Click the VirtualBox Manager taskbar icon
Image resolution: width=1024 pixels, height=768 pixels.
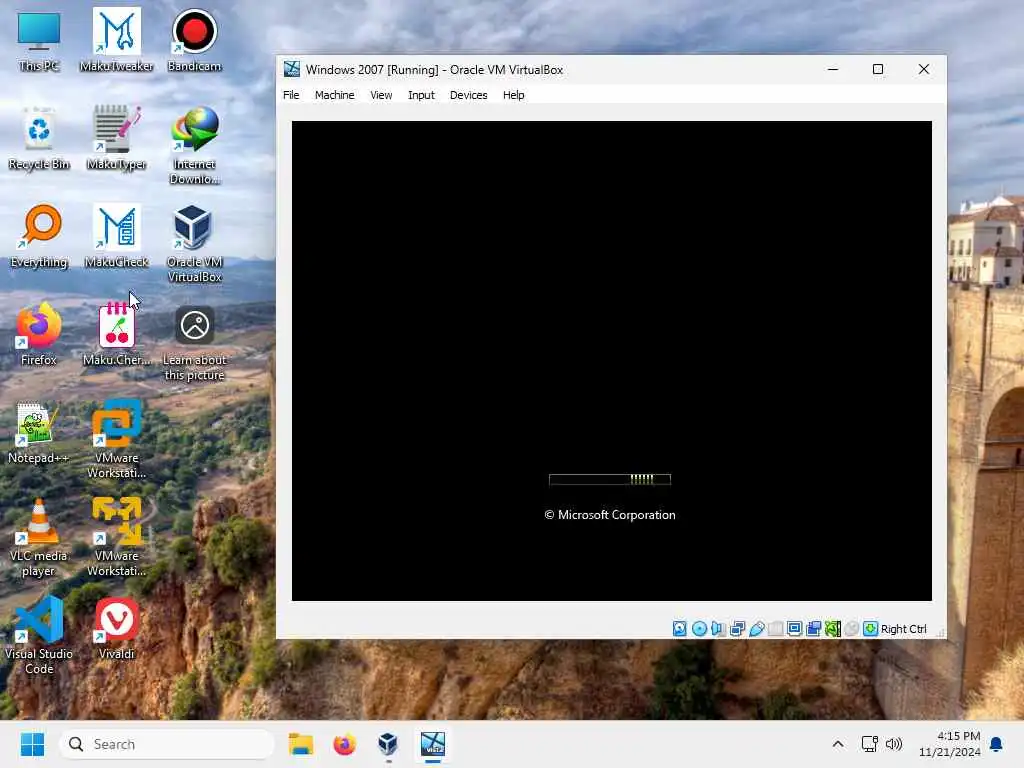coord(388,744)
